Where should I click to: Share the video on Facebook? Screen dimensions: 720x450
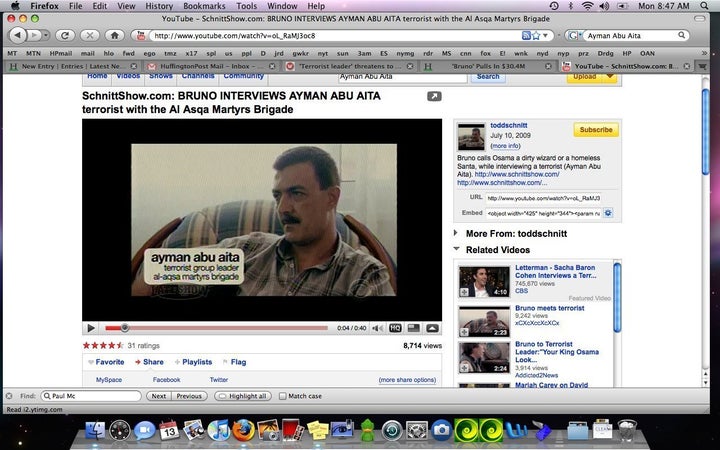coord(166,380)
